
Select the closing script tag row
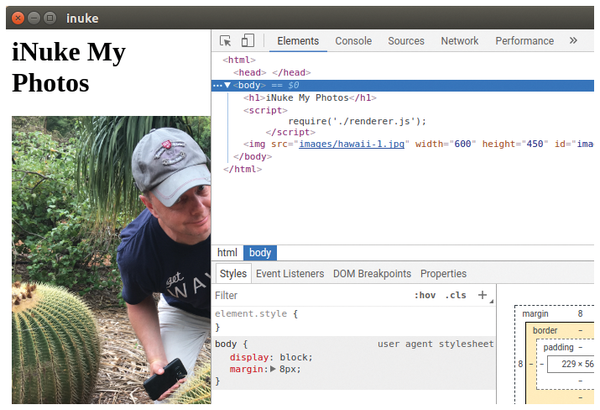pos(290,132)
